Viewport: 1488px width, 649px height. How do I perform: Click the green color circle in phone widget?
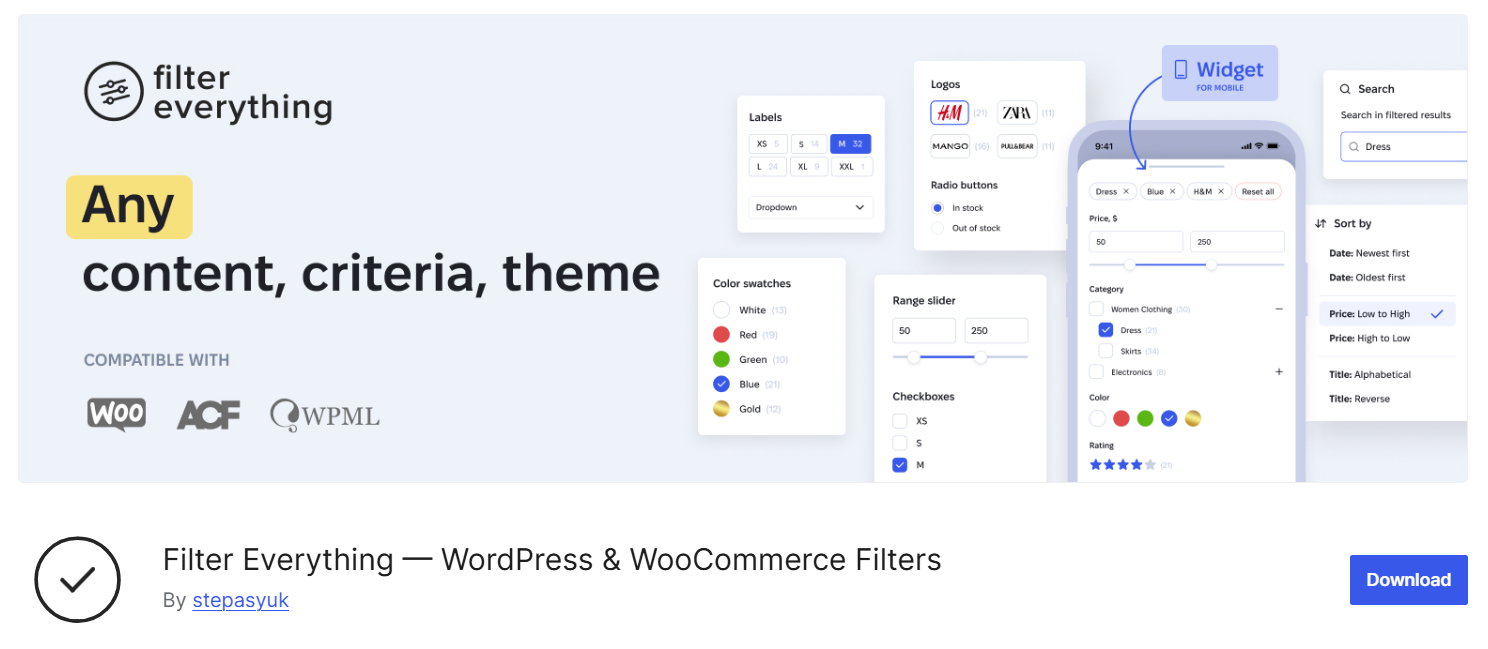click(x=1145, y=419)
